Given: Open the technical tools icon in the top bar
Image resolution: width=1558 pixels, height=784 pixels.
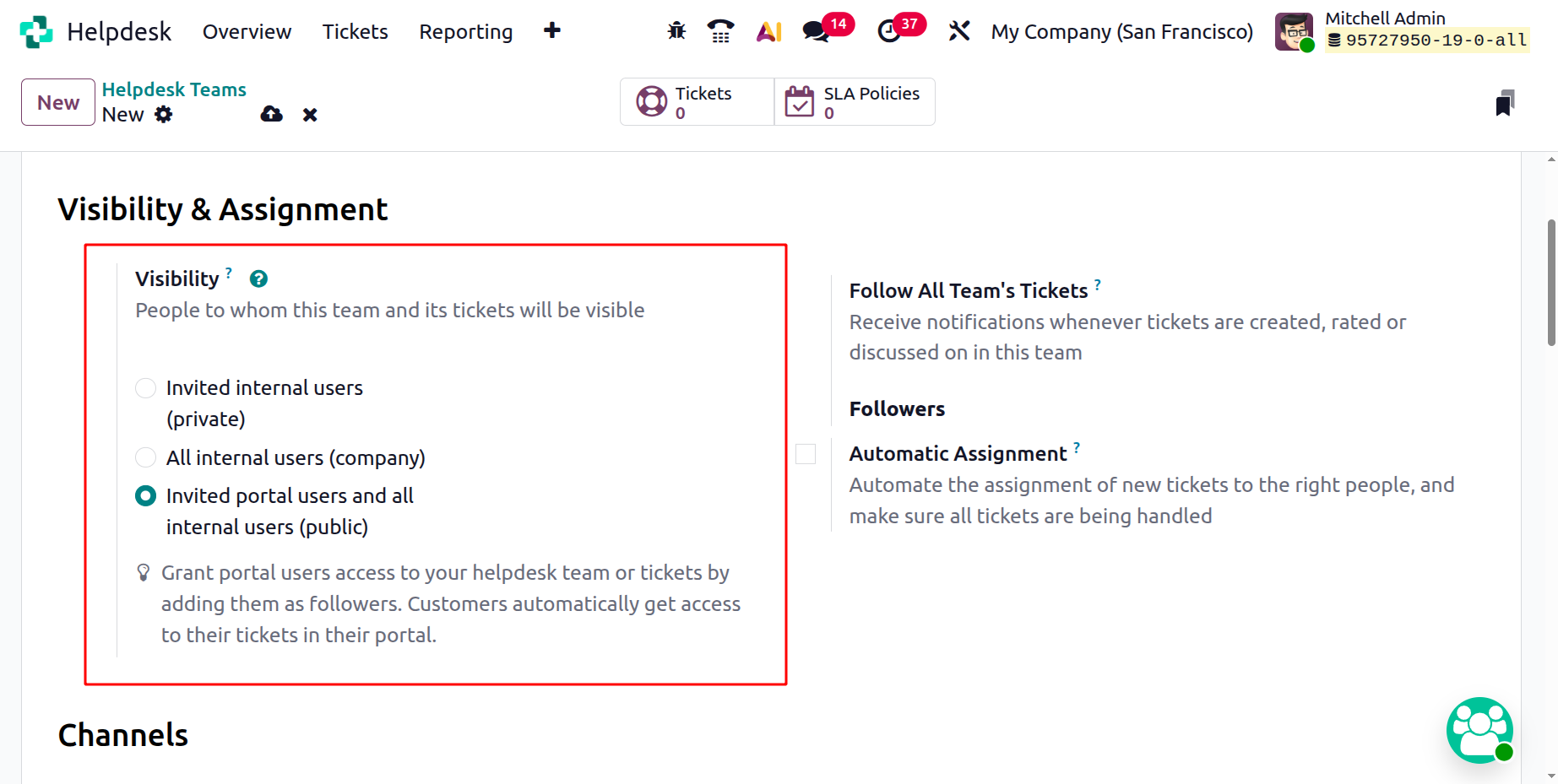Looking at the screenshot, I should pos(958,30).
